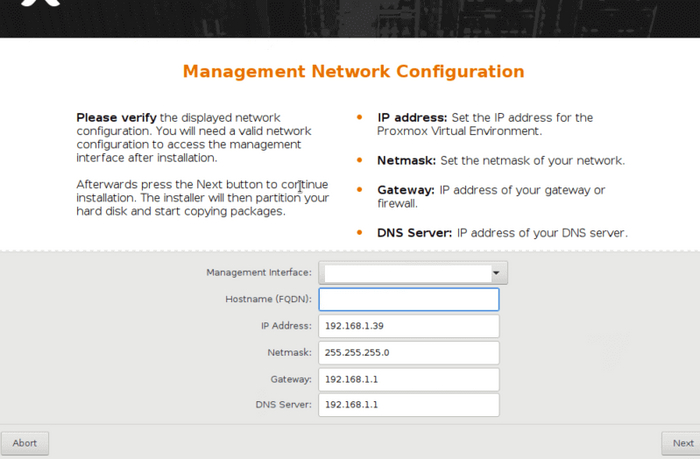This screenshot has width=700, height=459.
Task: Click the orange bullet beside IP address description
Action: [x=360, y=118]
